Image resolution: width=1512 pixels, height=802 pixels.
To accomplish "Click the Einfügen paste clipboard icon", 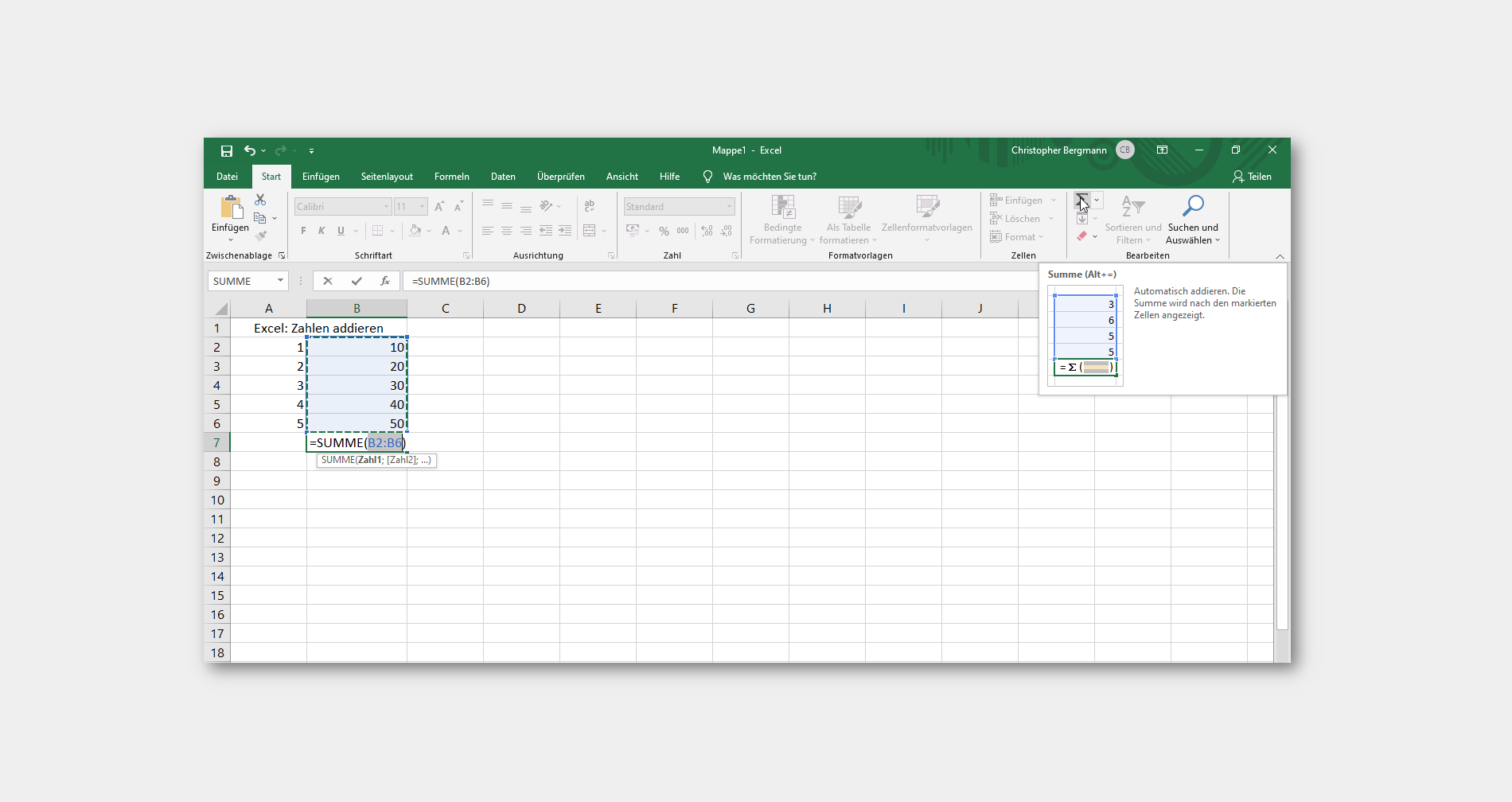I will pyautogui.click(x=232, y=207).
